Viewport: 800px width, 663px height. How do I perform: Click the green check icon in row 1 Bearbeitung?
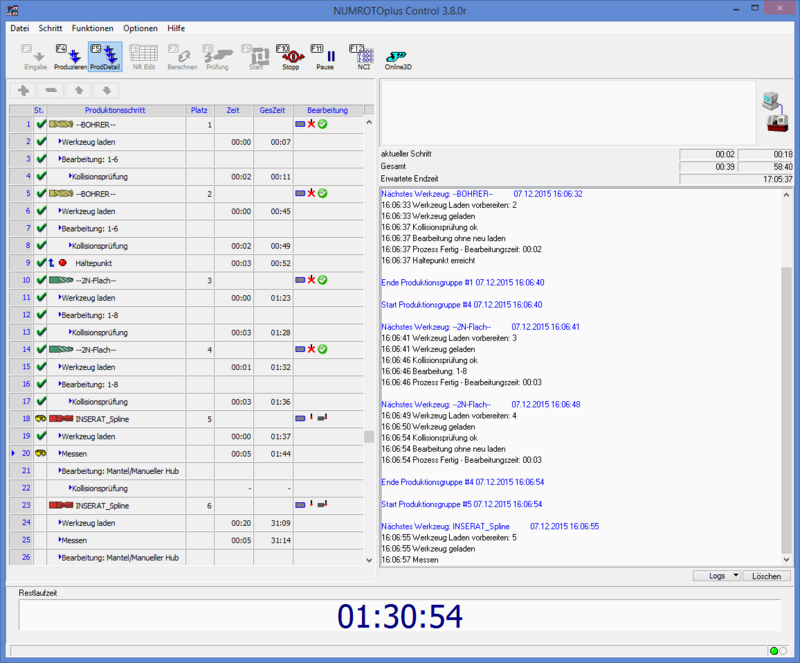(x=324, y=124)
